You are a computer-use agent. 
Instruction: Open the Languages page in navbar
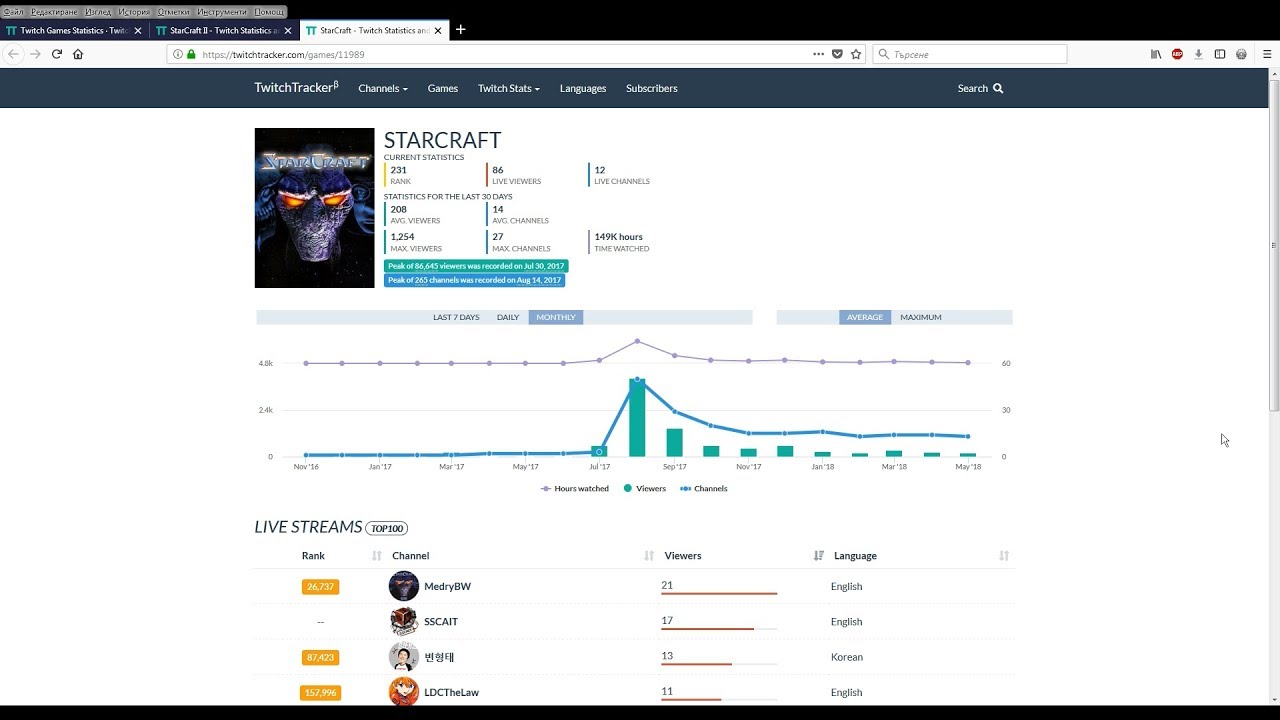point(583,88)
